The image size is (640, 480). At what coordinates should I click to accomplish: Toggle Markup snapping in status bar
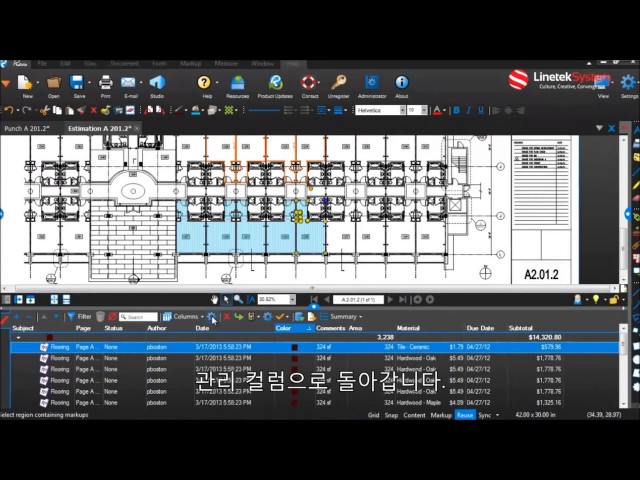[x=441, y=415]
